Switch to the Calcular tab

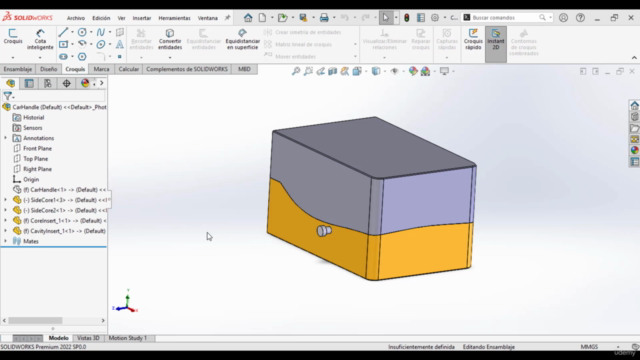[x=129, y=69]
